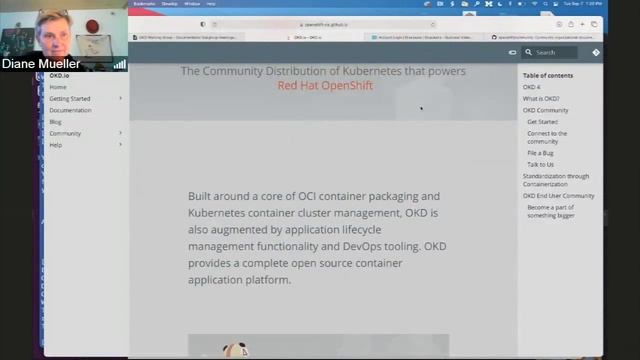Open the Window menu in the menu bar
Screen dimensions: 640x360
(192, 4)
